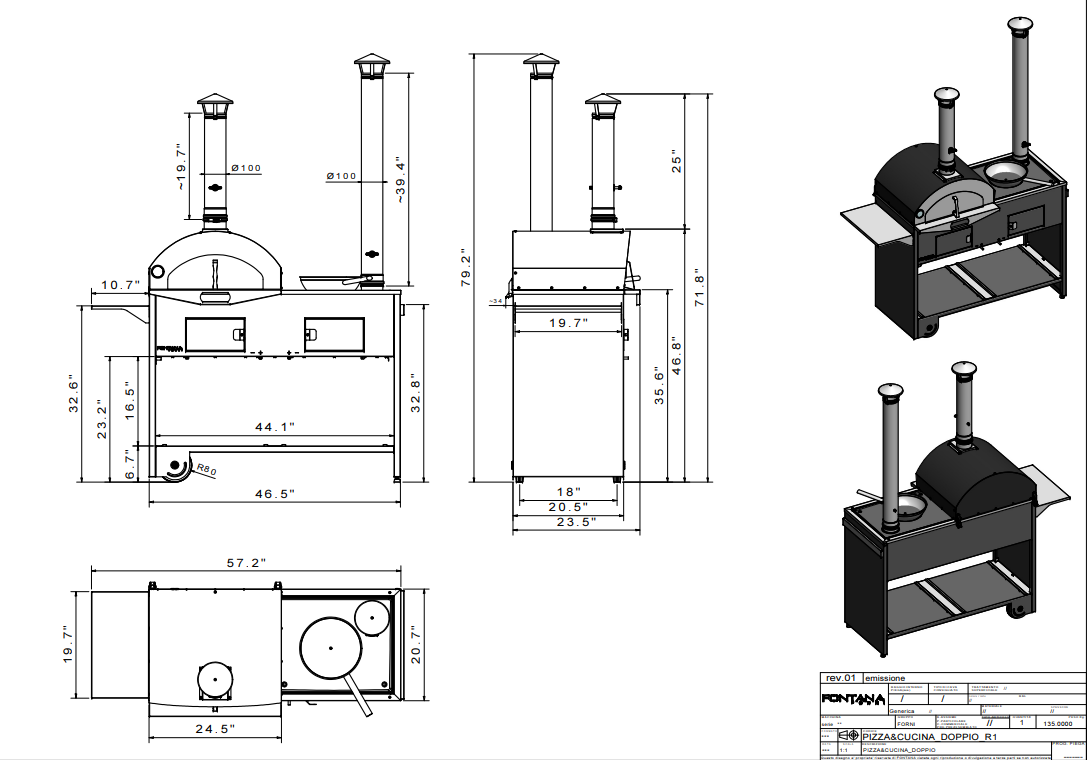The height and width of the screenshot is (760, 1088).
Task: Click the FONTANA logo in the title block
Action: pos(852,698)
